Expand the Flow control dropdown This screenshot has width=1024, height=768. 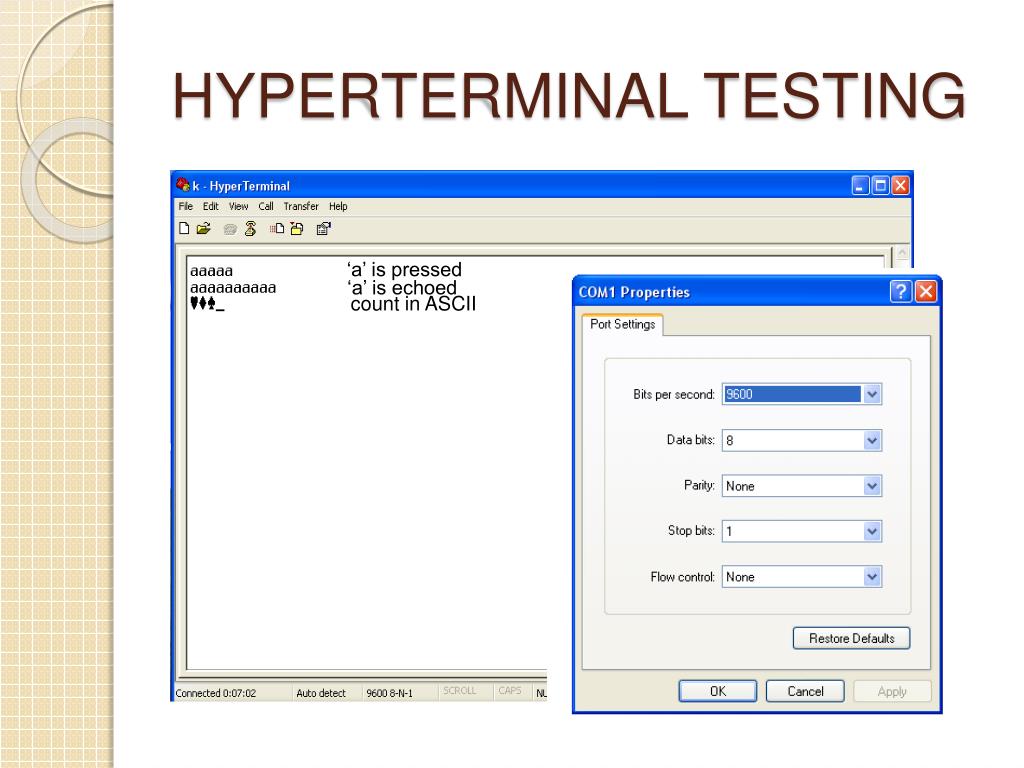coord(872,577)
